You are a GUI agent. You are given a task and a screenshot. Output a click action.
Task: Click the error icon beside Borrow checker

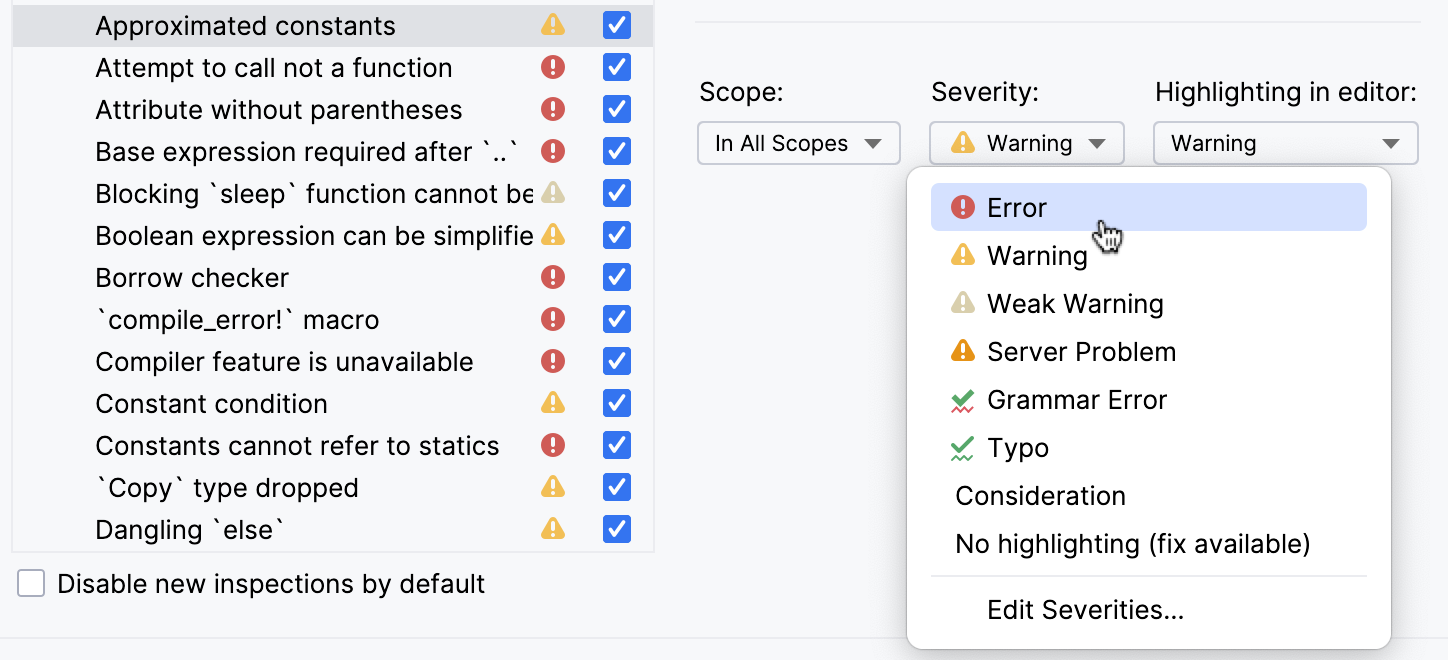point(552,277)
